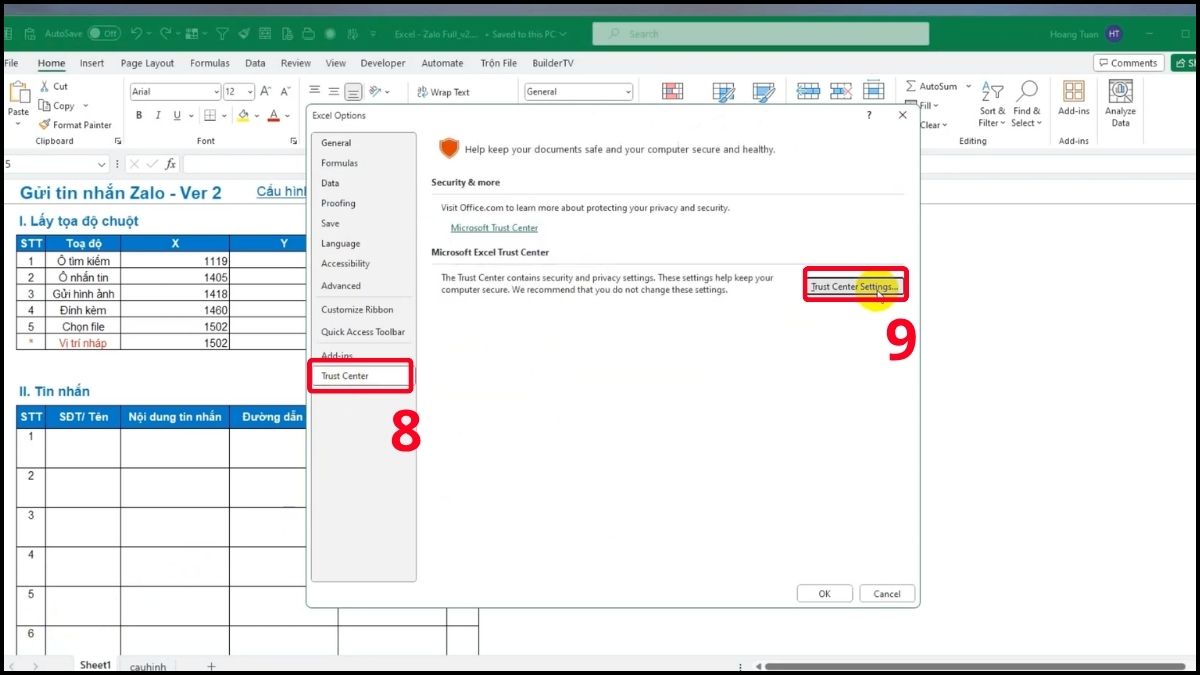Click the Comments button
The height and width of the screenshot is (675, 1200).
[1128, 63]
